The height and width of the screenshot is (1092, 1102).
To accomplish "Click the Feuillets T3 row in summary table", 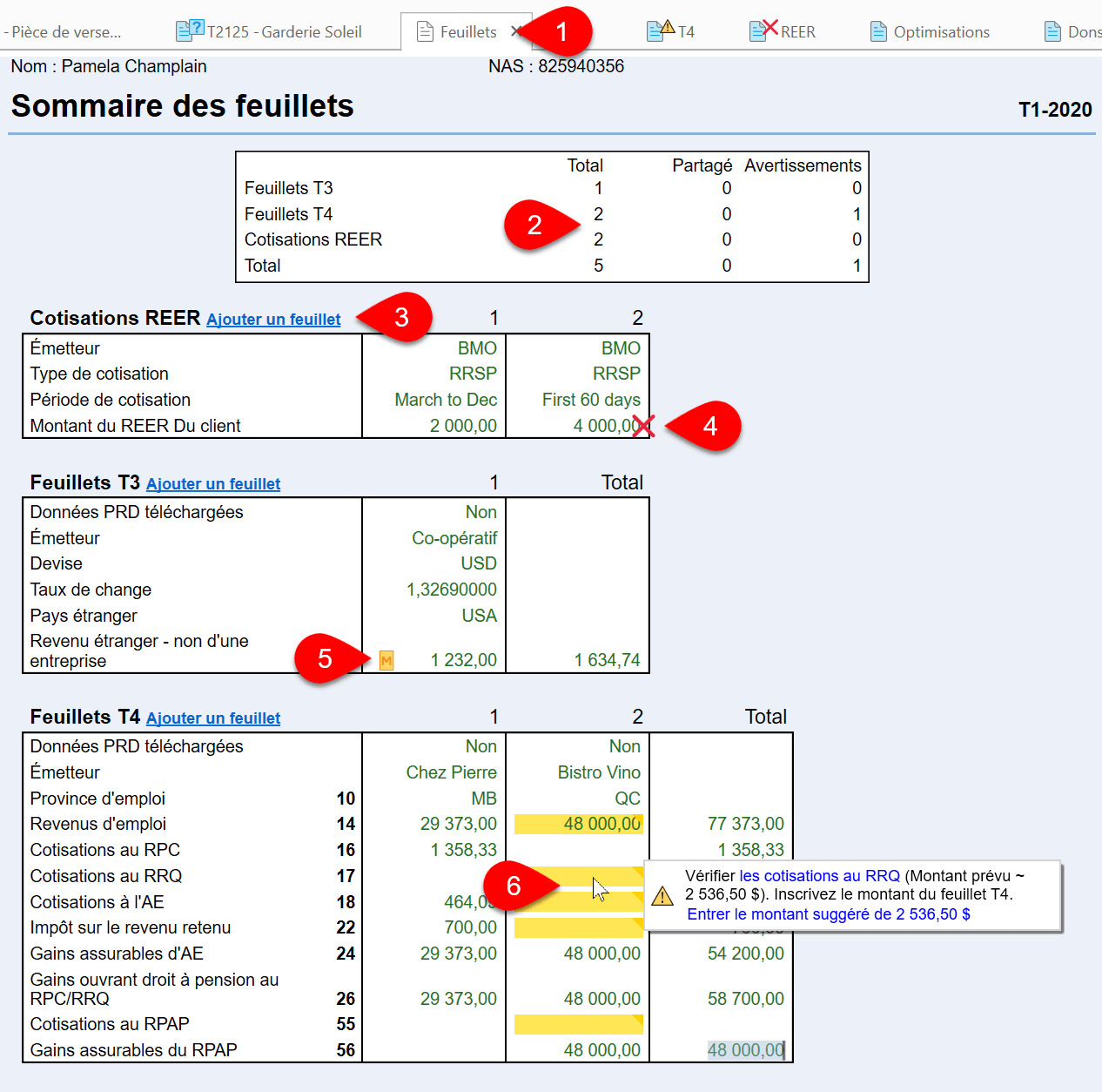I will click(x=552, y=188).
